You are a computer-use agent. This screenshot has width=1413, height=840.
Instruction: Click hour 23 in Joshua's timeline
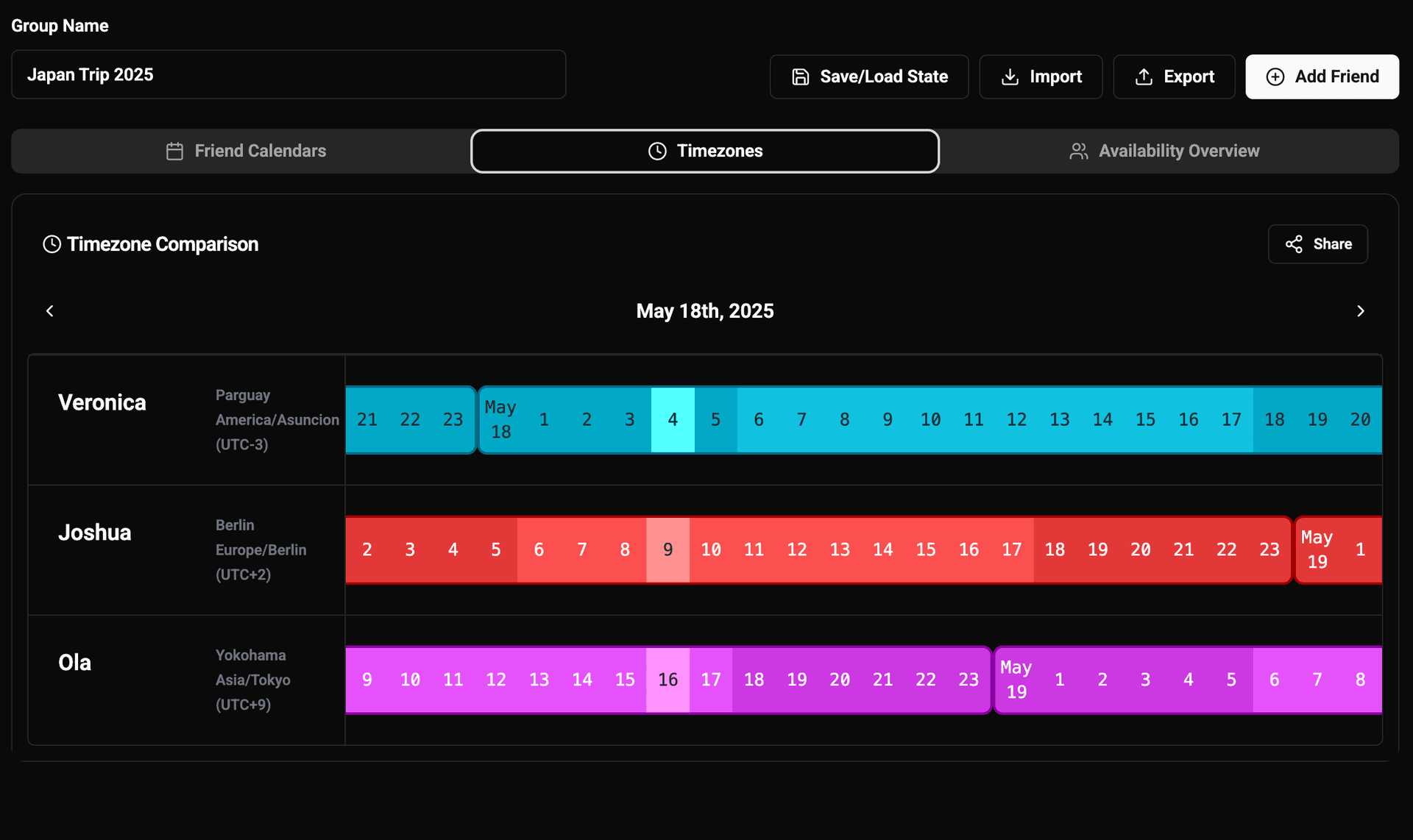[1269, 549]
